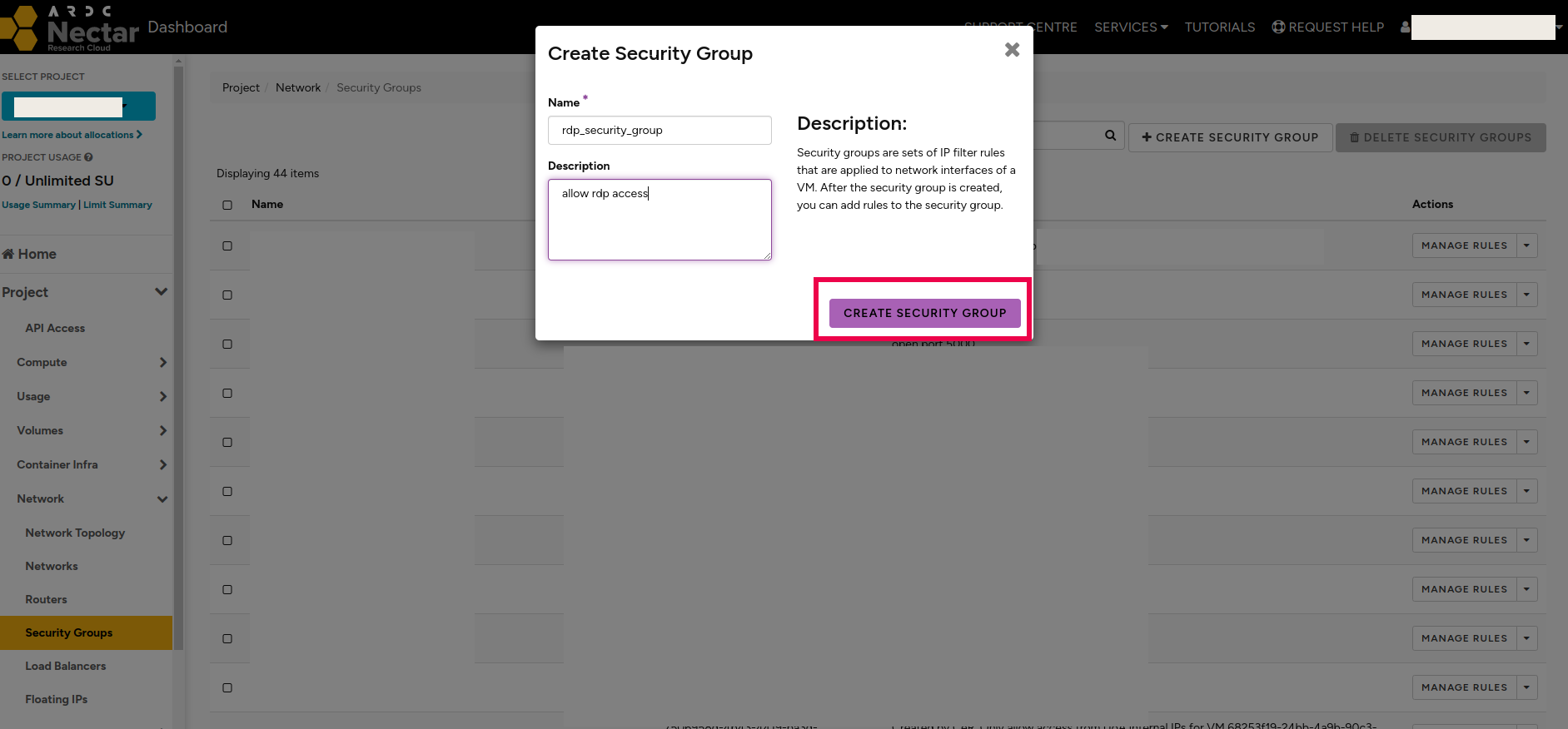Tick the third row checkbox
The width and height of the screenshot is (1568, 729).
click(227, 344)
